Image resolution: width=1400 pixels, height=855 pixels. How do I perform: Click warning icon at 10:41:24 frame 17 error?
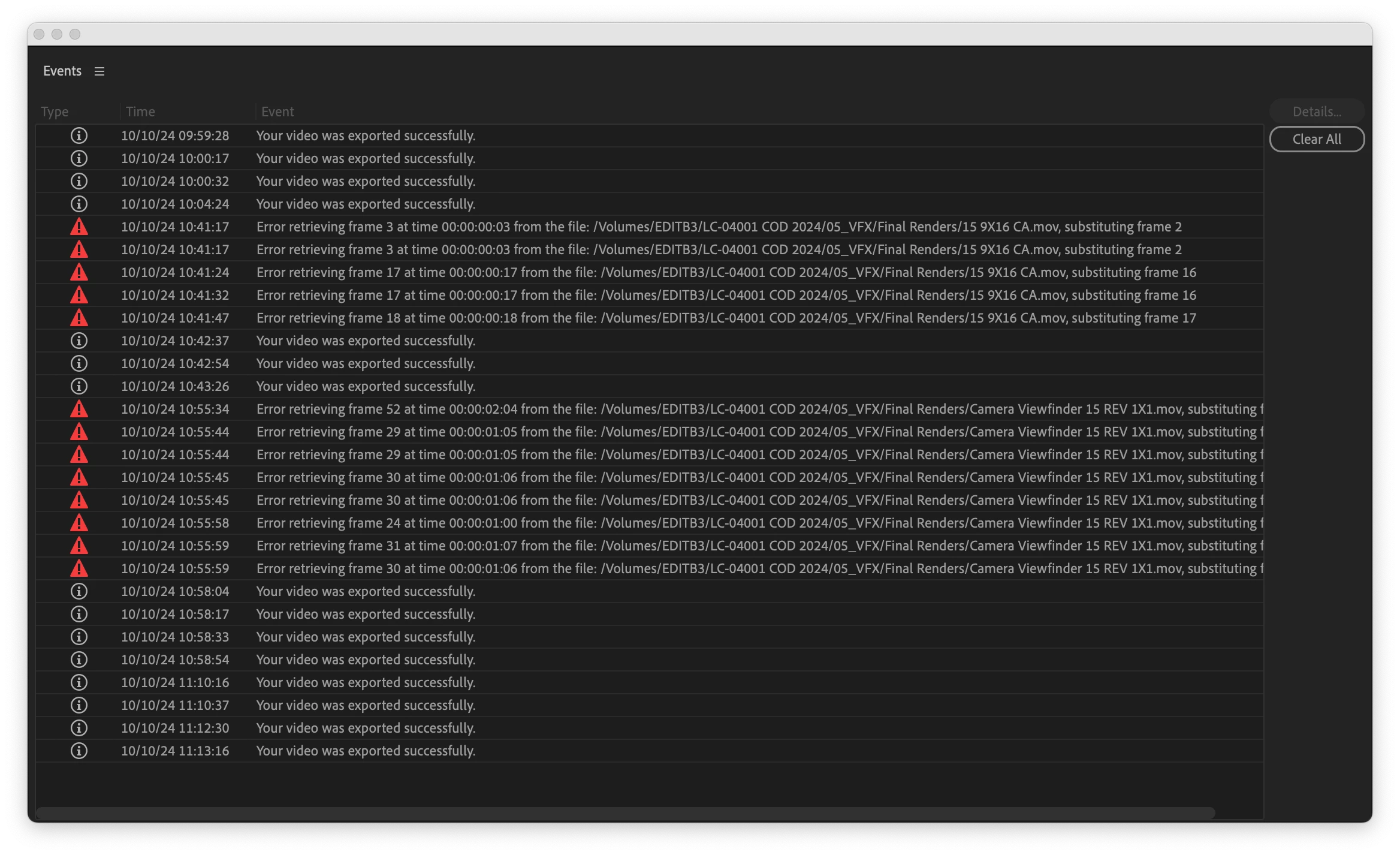[79, 272]
